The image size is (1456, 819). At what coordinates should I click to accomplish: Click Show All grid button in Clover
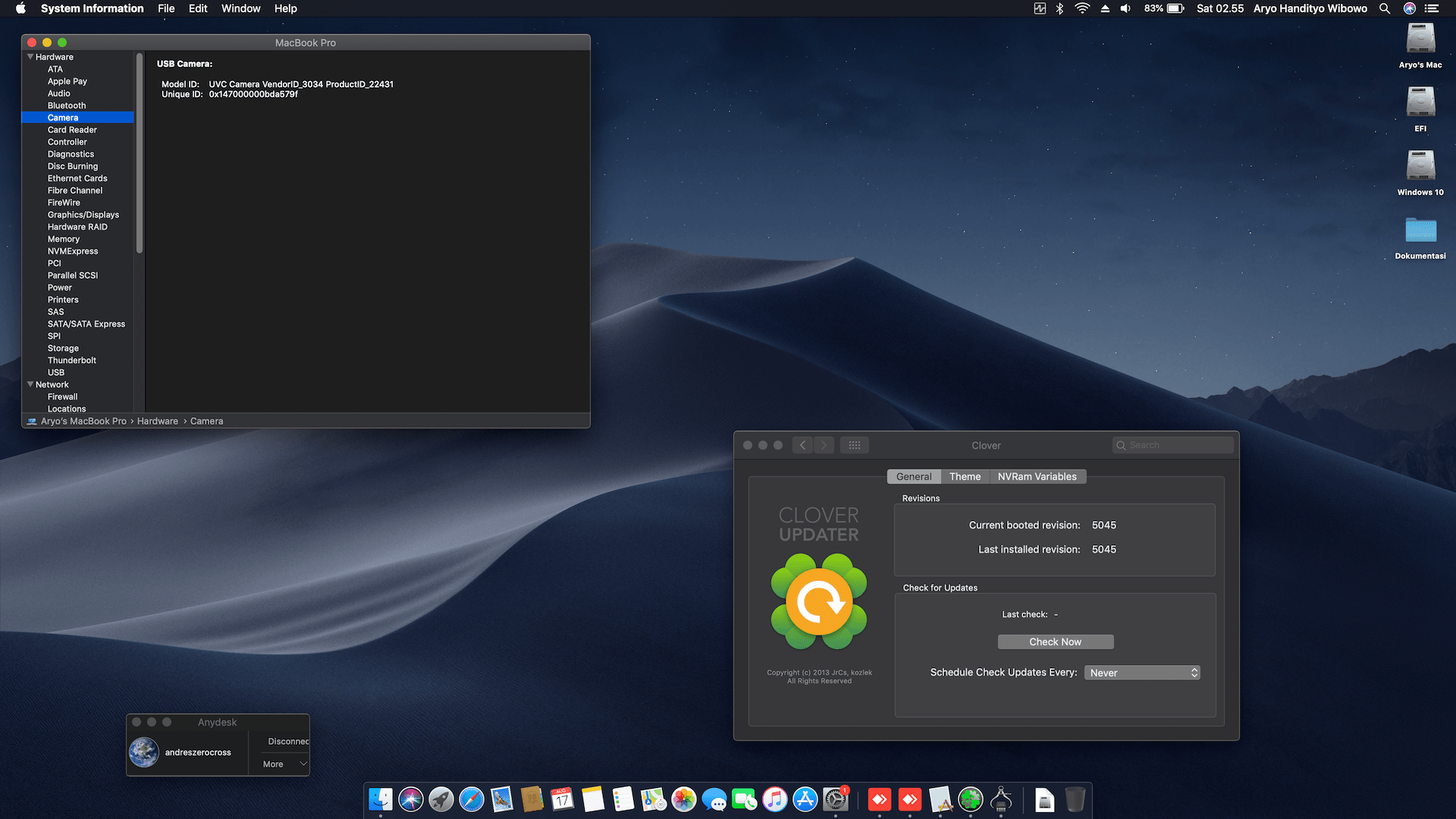854,445
